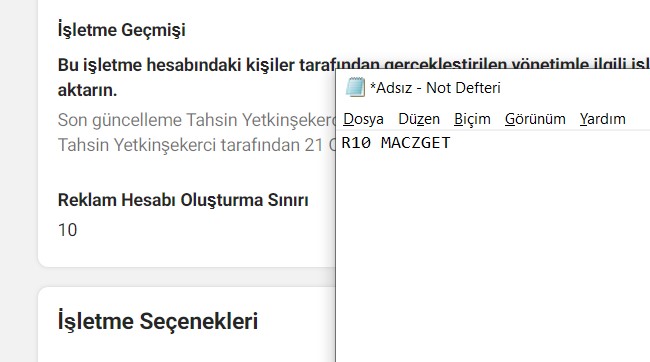Viewport: 650px width, 362px height.
Task: Click the "İşletme Geçmişi" heading
Action: (x=121, y=30)
